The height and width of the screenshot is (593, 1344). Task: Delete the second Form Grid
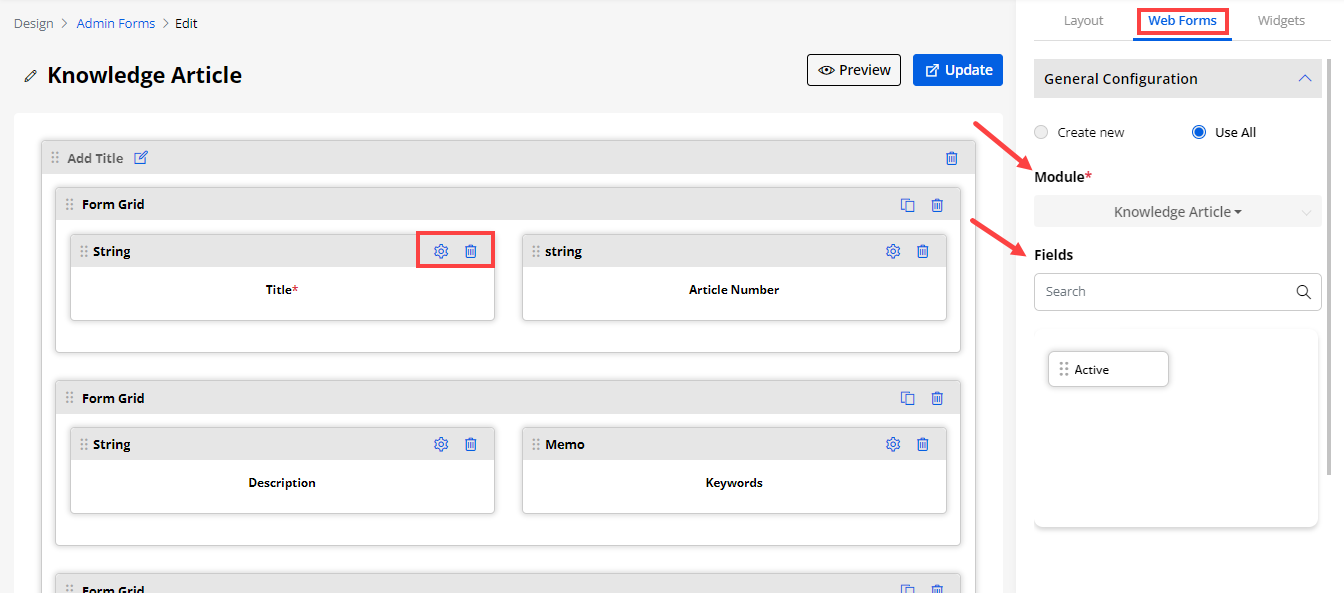[x=937, y=398]
